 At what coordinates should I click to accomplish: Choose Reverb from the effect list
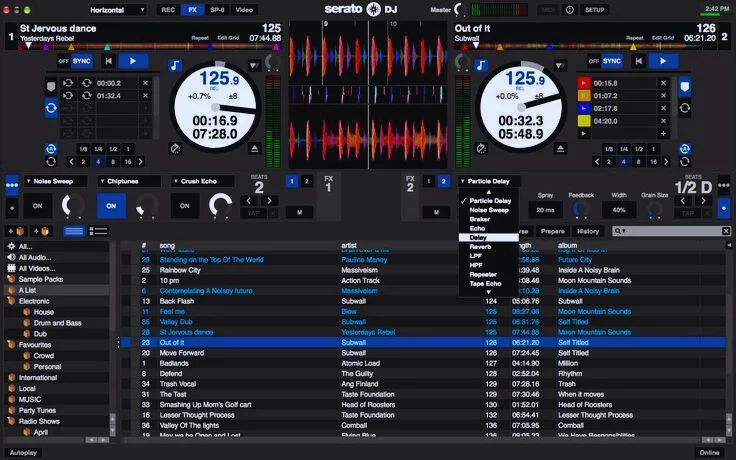click(x=488, y=247)
